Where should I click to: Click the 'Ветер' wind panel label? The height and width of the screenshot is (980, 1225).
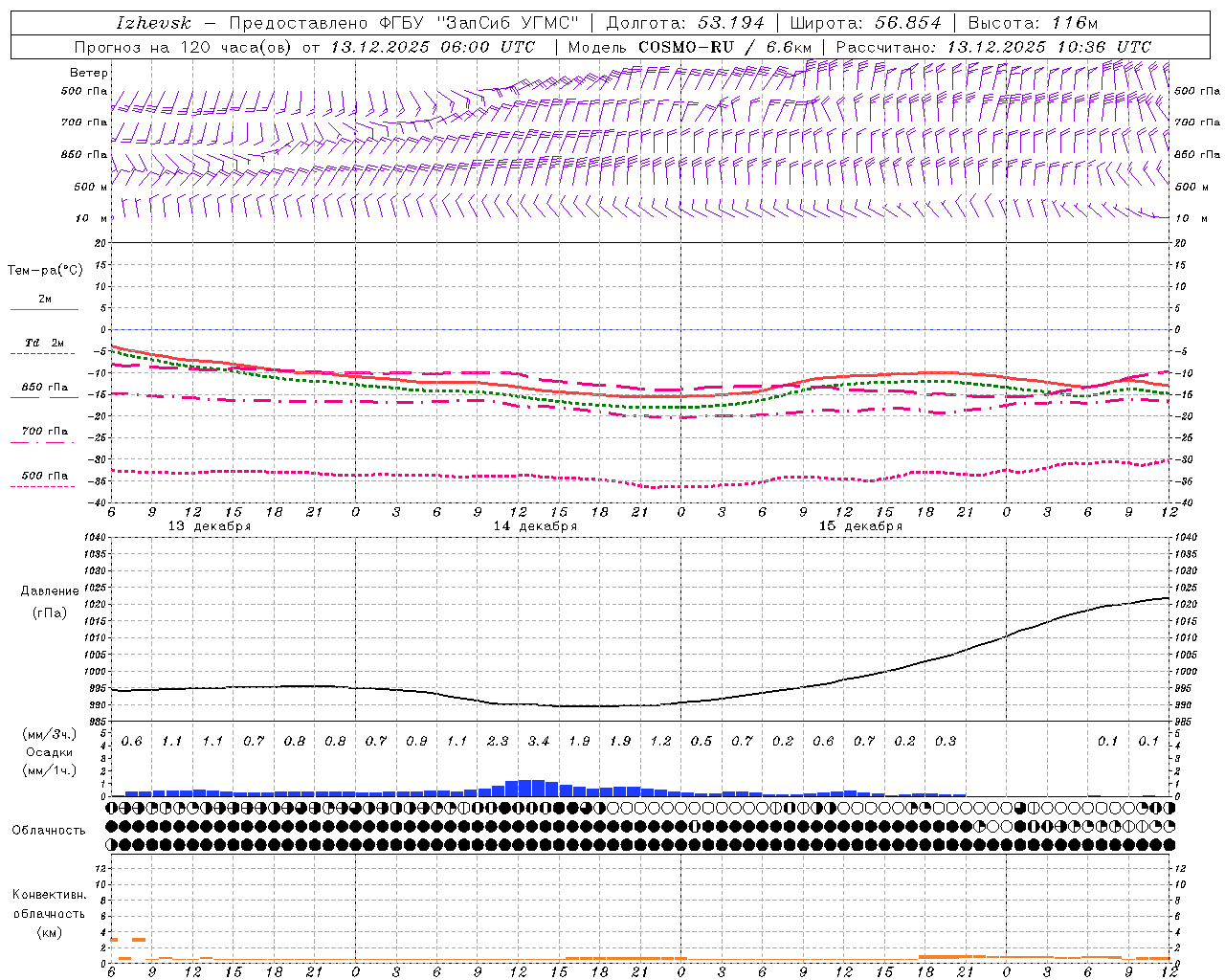point(89,73)
